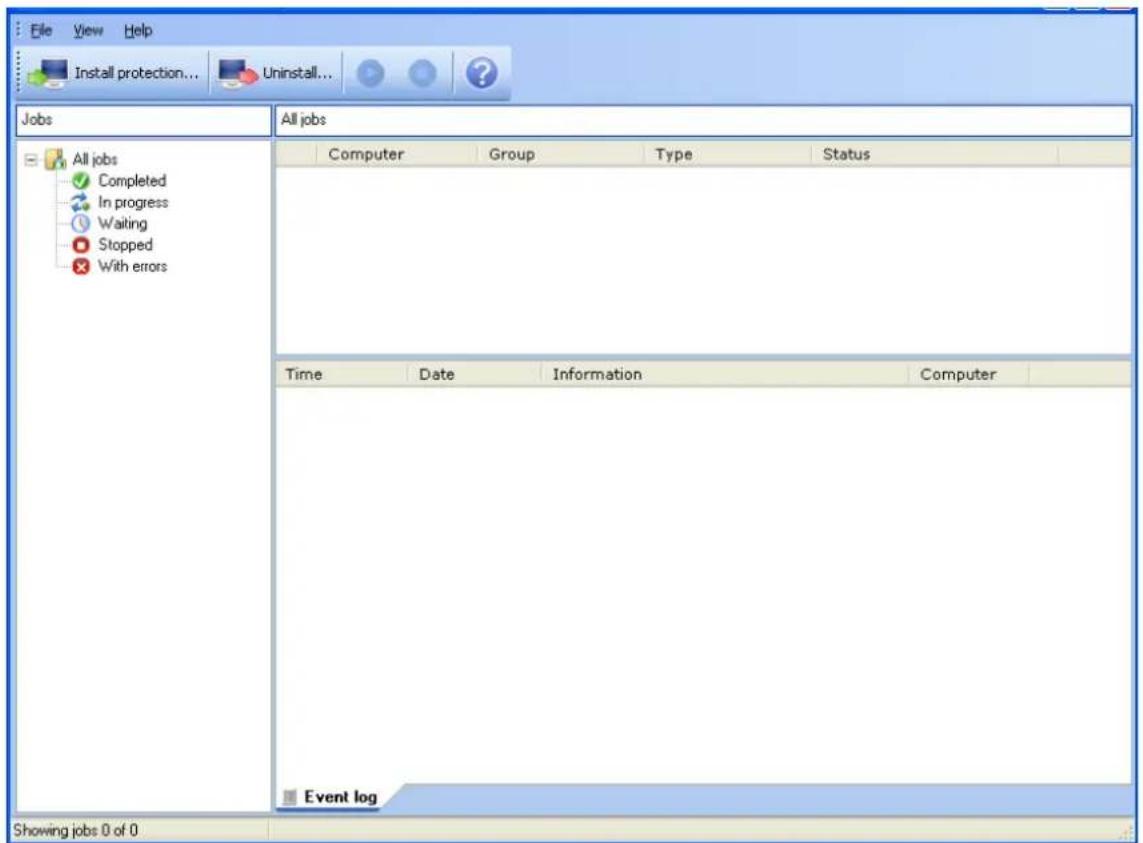Click the toolbar drag grip handle
The height and width of the screenshot is (843, 1143).
[x=19, y=73]
